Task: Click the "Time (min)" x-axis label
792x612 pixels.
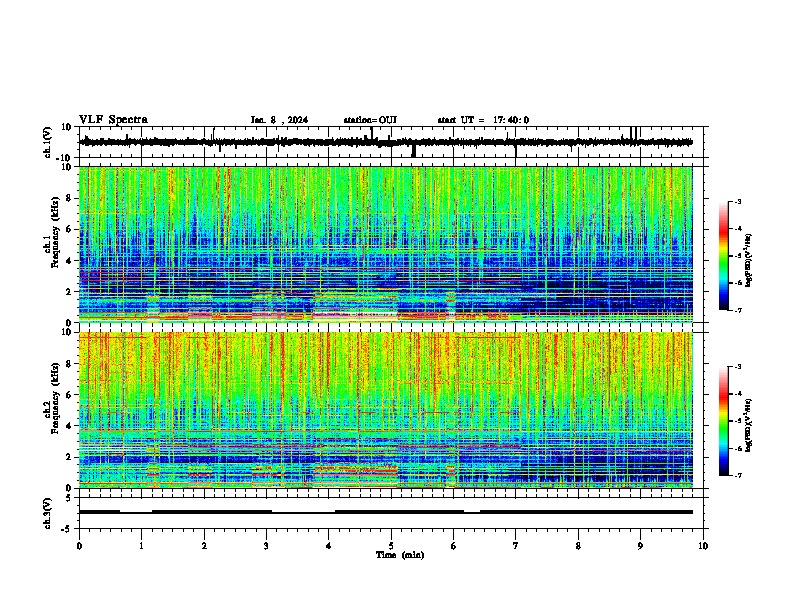Action: (400, 555)
